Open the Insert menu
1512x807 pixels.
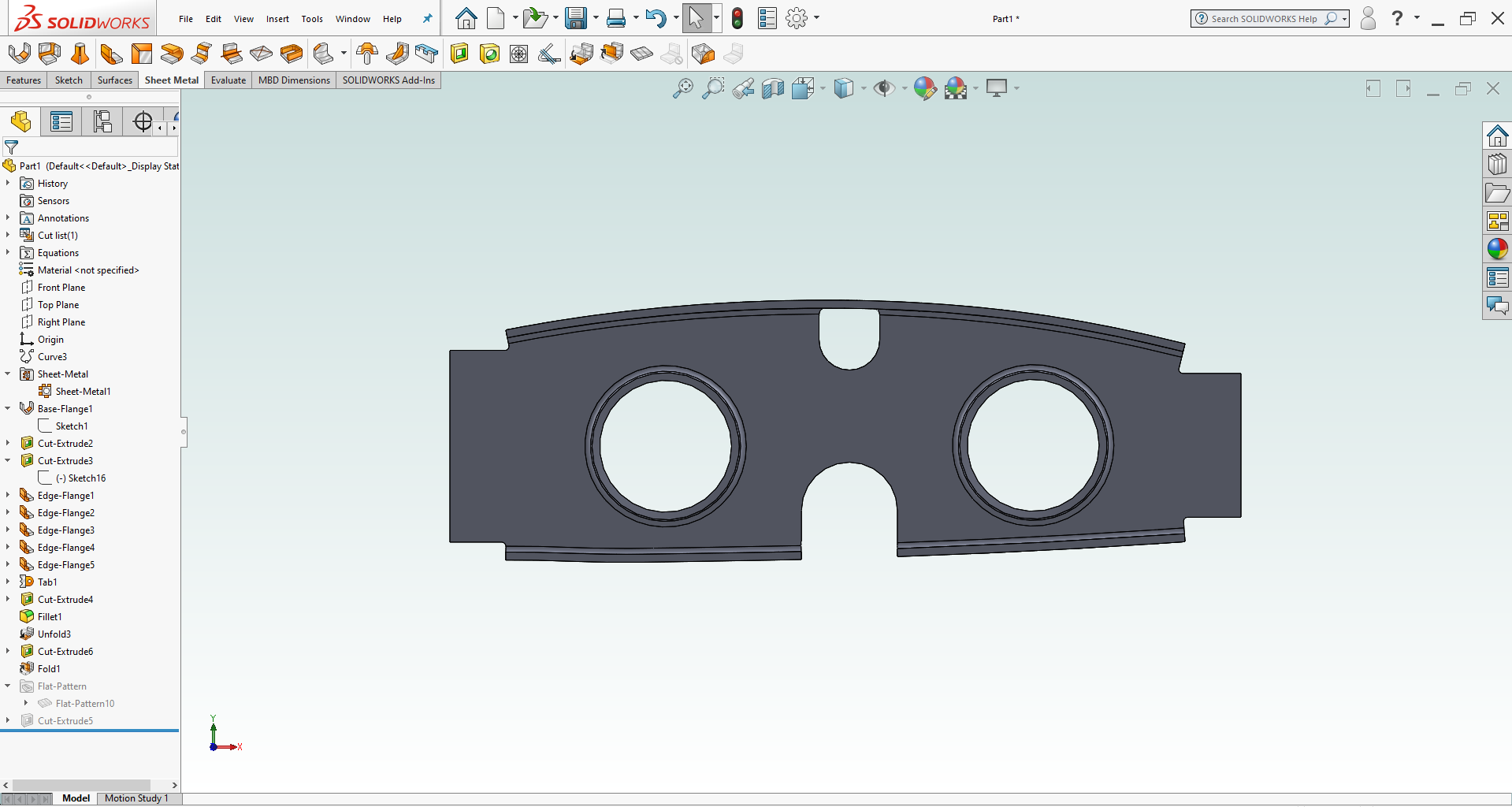[277, 19]
